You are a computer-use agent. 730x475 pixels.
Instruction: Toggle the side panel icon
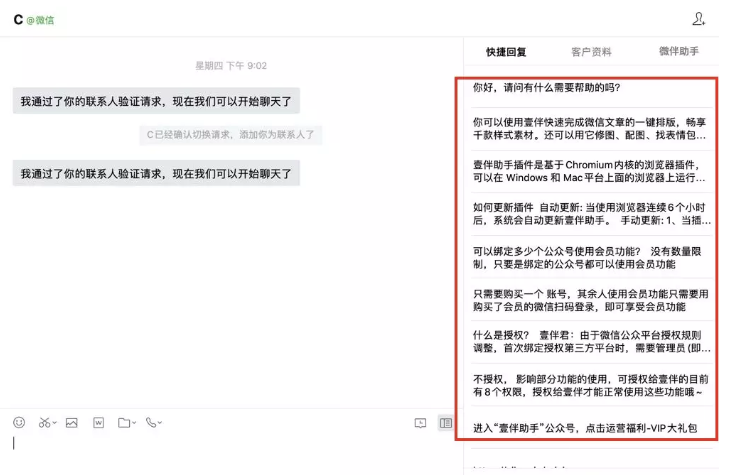pos(446,423)
